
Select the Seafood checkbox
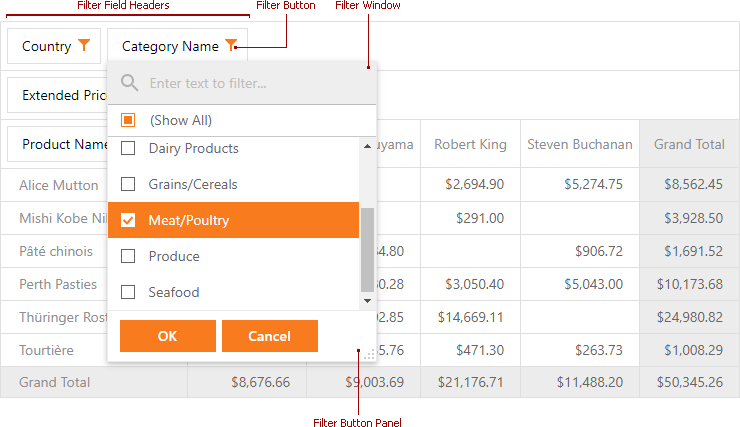click(128, 292)
